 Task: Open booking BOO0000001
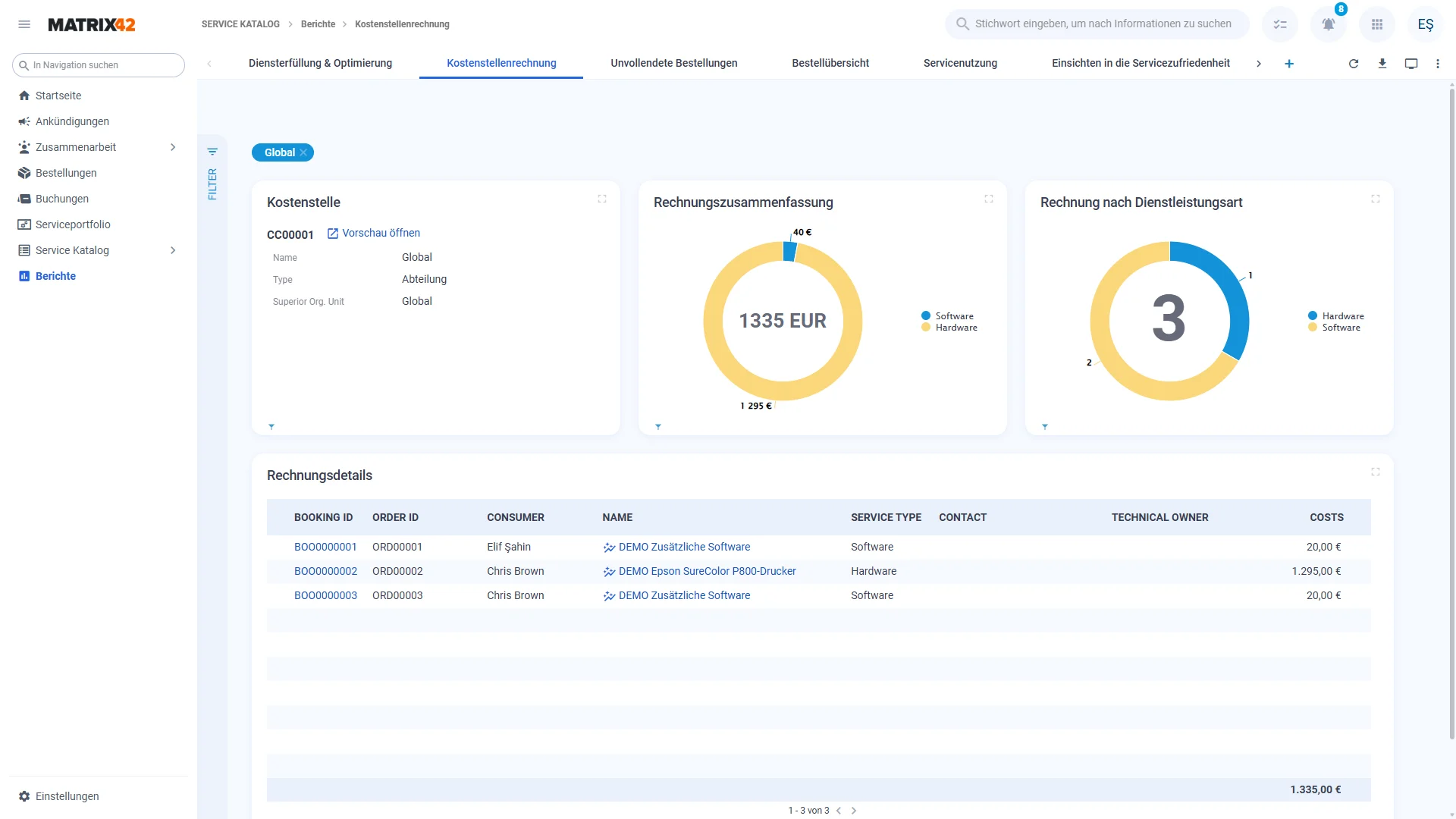(x=325, y=547)
